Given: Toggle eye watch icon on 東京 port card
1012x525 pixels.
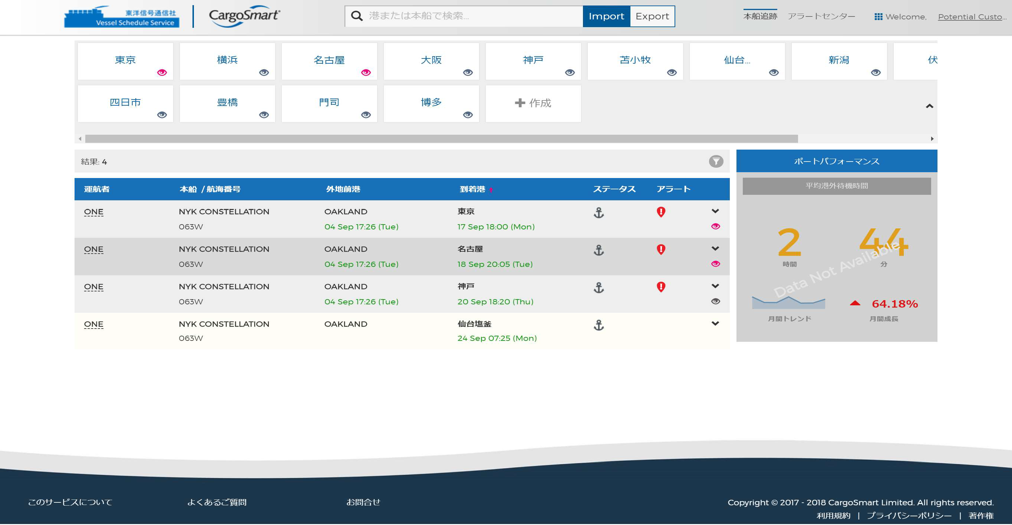Looking at the screenshot, I should coord(162,73).
